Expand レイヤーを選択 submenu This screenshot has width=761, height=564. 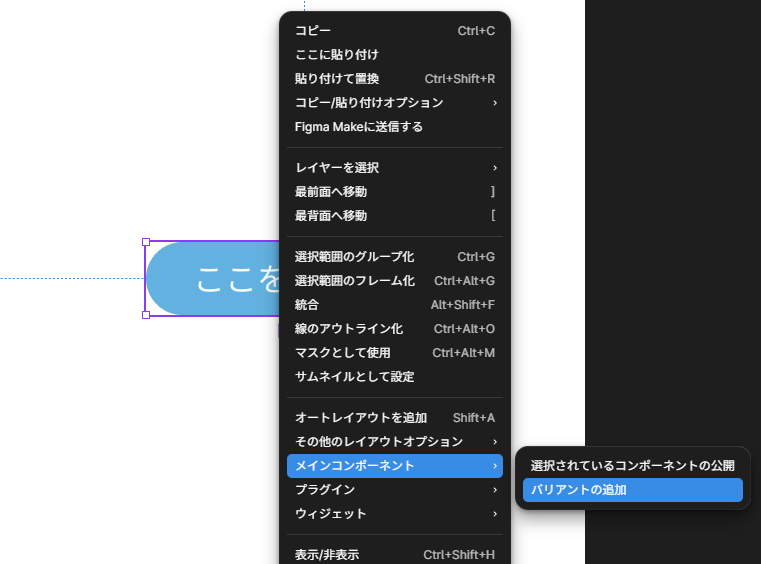(394, 168)
